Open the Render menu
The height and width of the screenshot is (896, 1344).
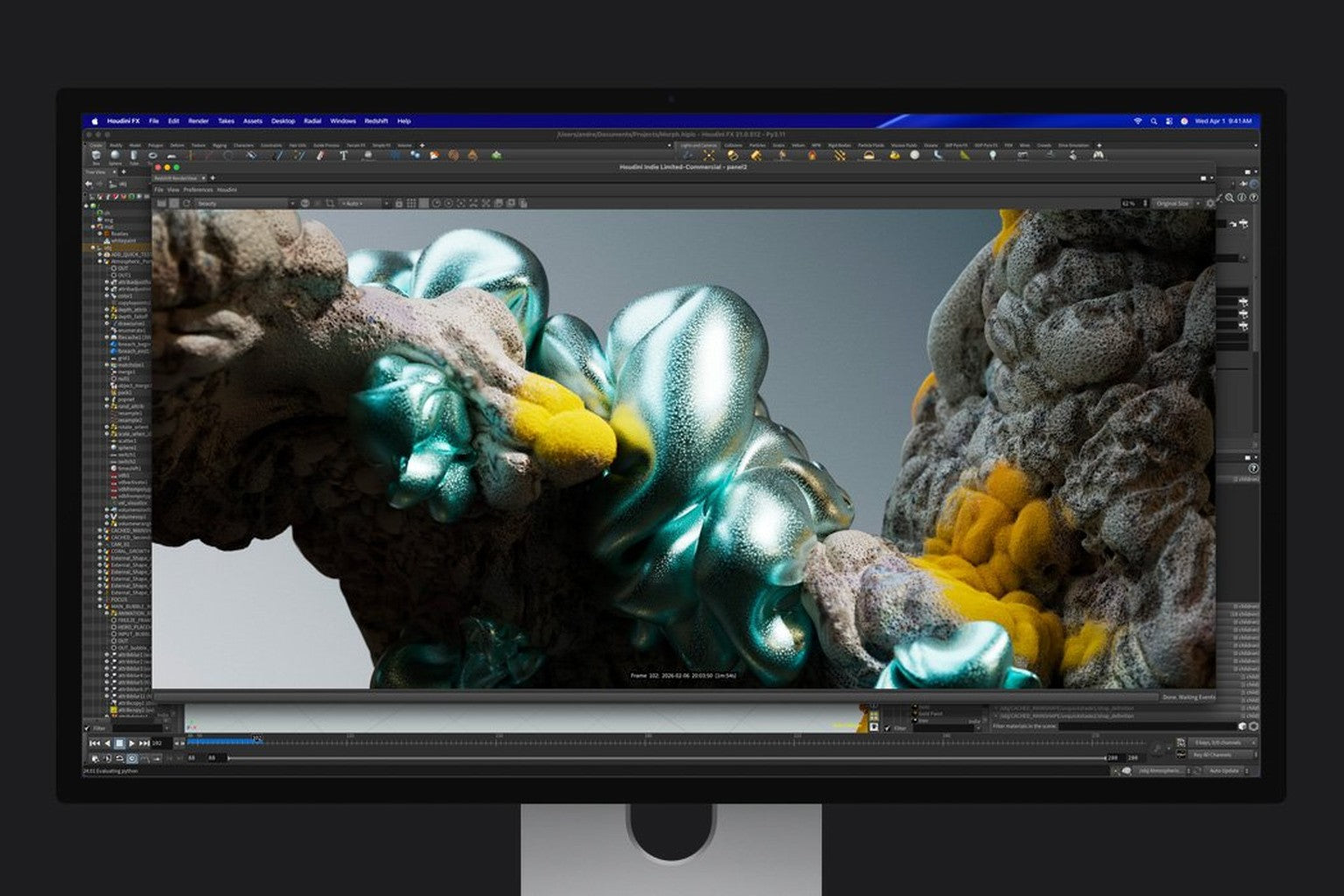[199, 121]
